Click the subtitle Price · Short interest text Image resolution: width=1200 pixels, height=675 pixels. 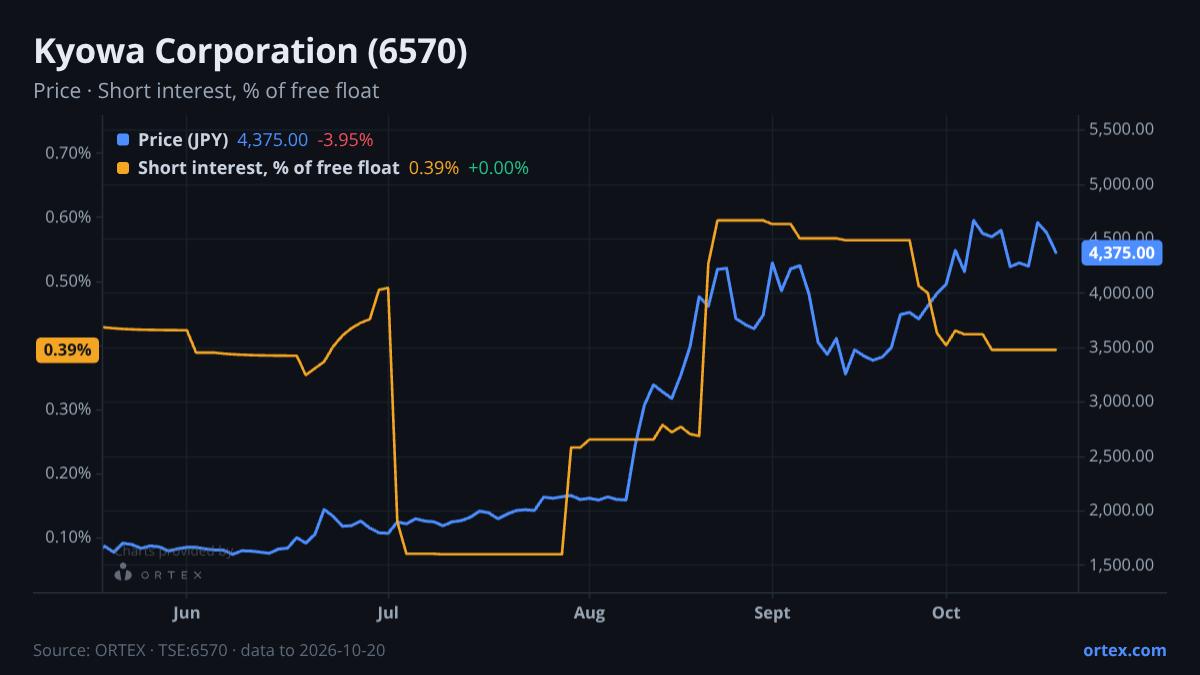click(x=206, y=91)
